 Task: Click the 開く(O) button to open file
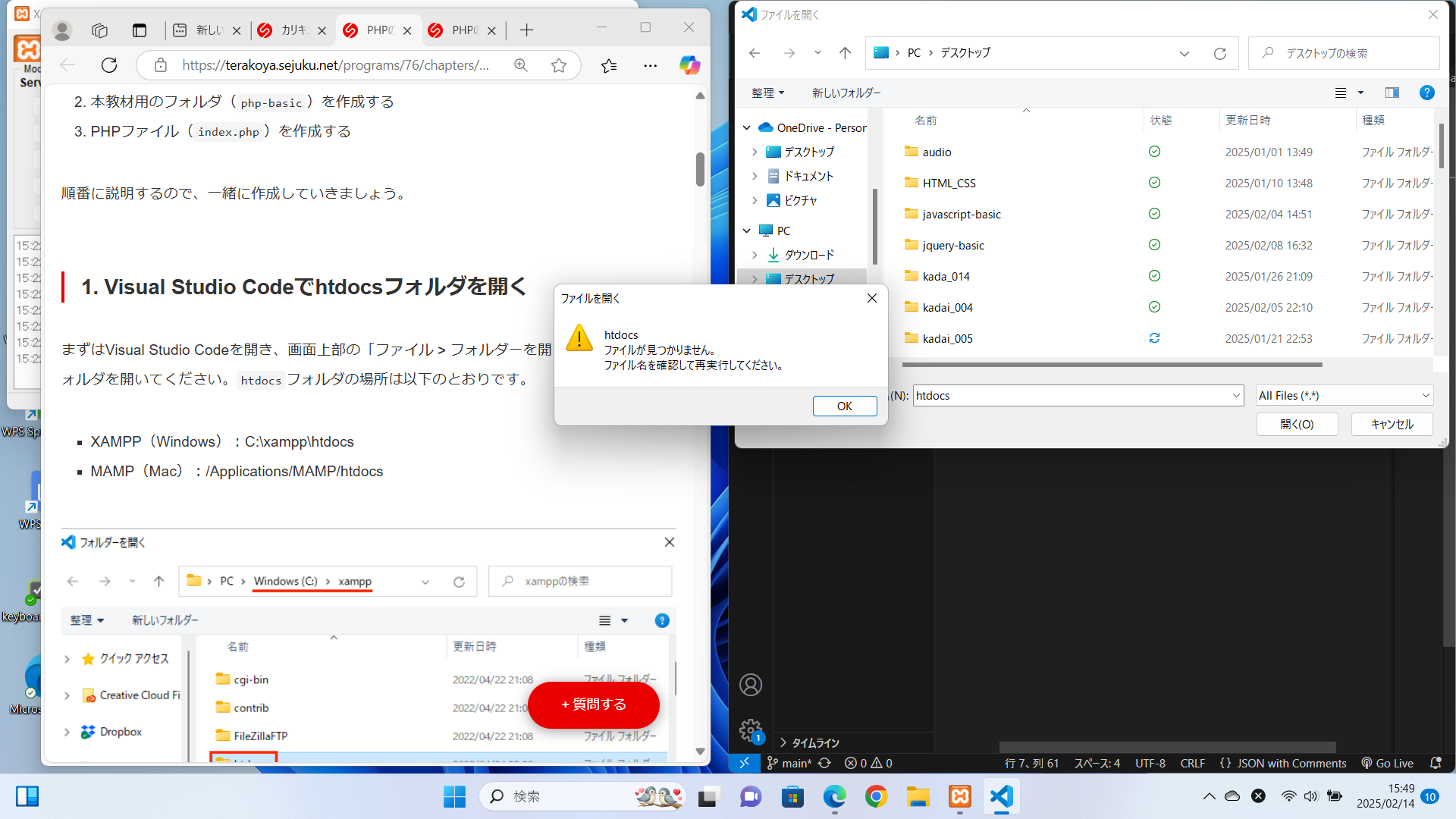(1297, 424)
